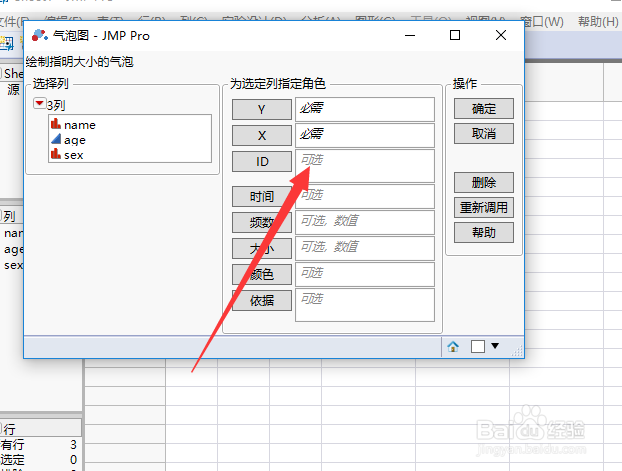Click nominal icon beside name column
Screen dimensions: 622x471
click(x=56, y=124)
